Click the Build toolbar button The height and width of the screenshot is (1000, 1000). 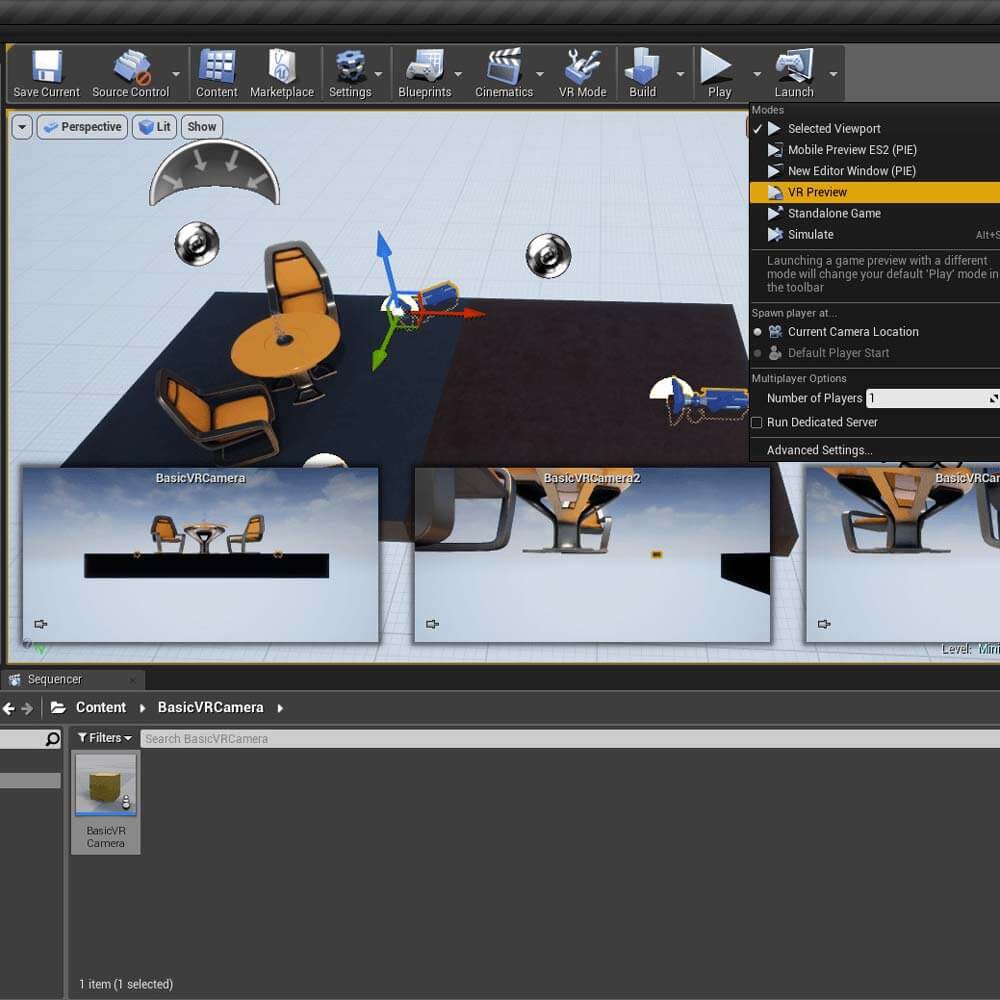(642, 73)
